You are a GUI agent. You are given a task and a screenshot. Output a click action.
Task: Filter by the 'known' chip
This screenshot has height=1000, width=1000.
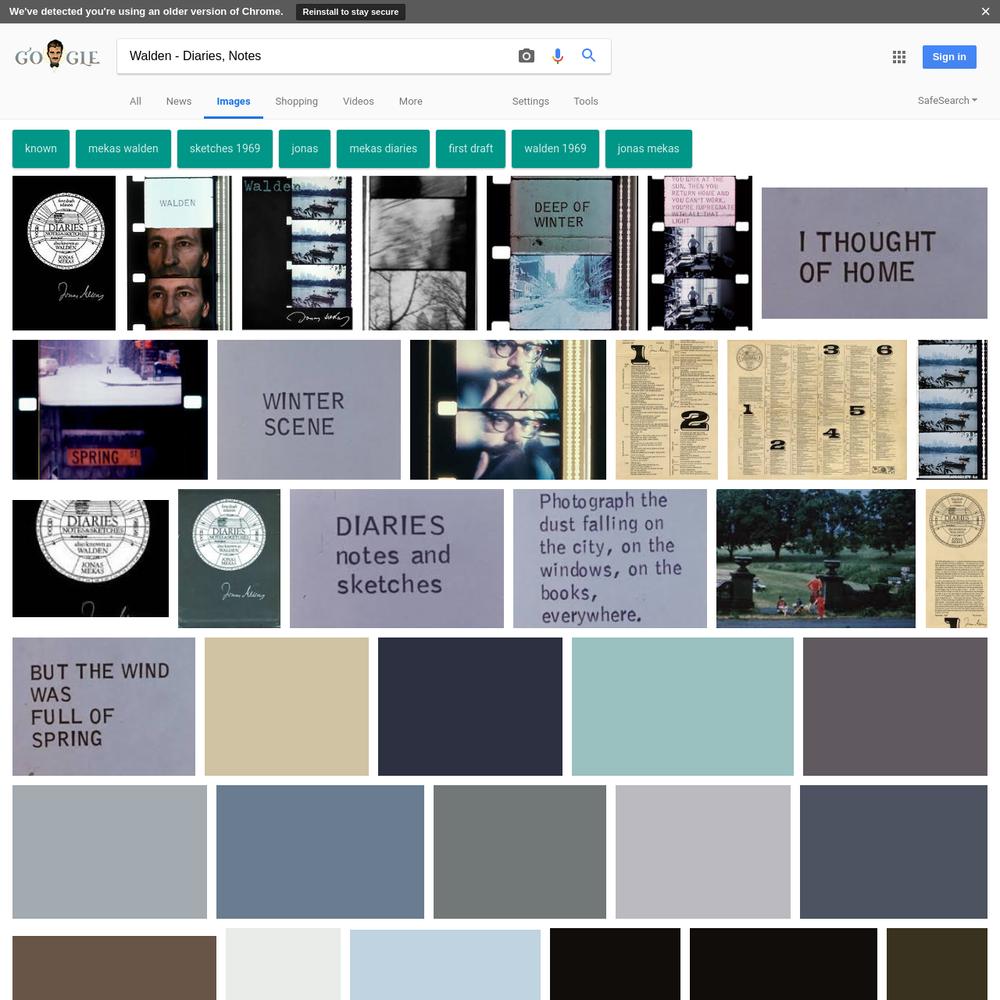[41, 149]
